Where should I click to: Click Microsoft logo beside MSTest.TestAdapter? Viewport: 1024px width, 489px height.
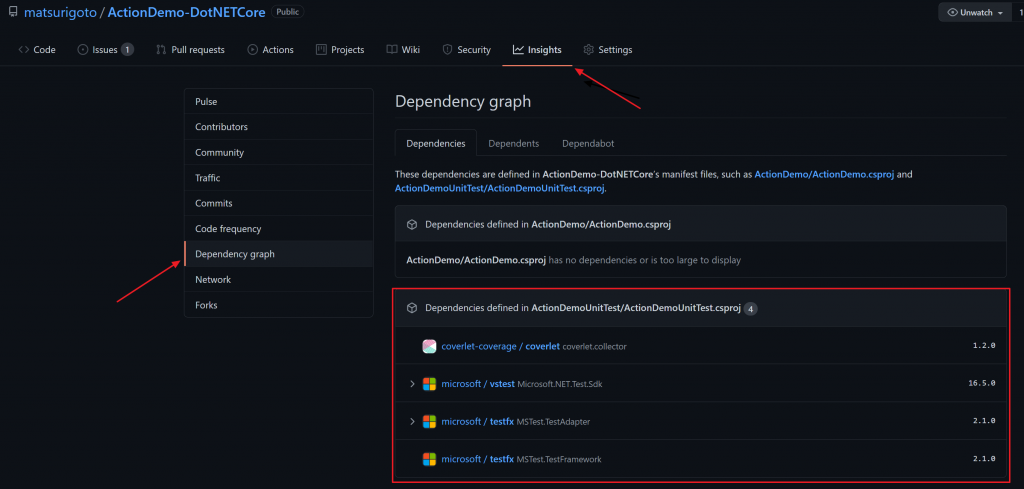[x=429, y=422]
